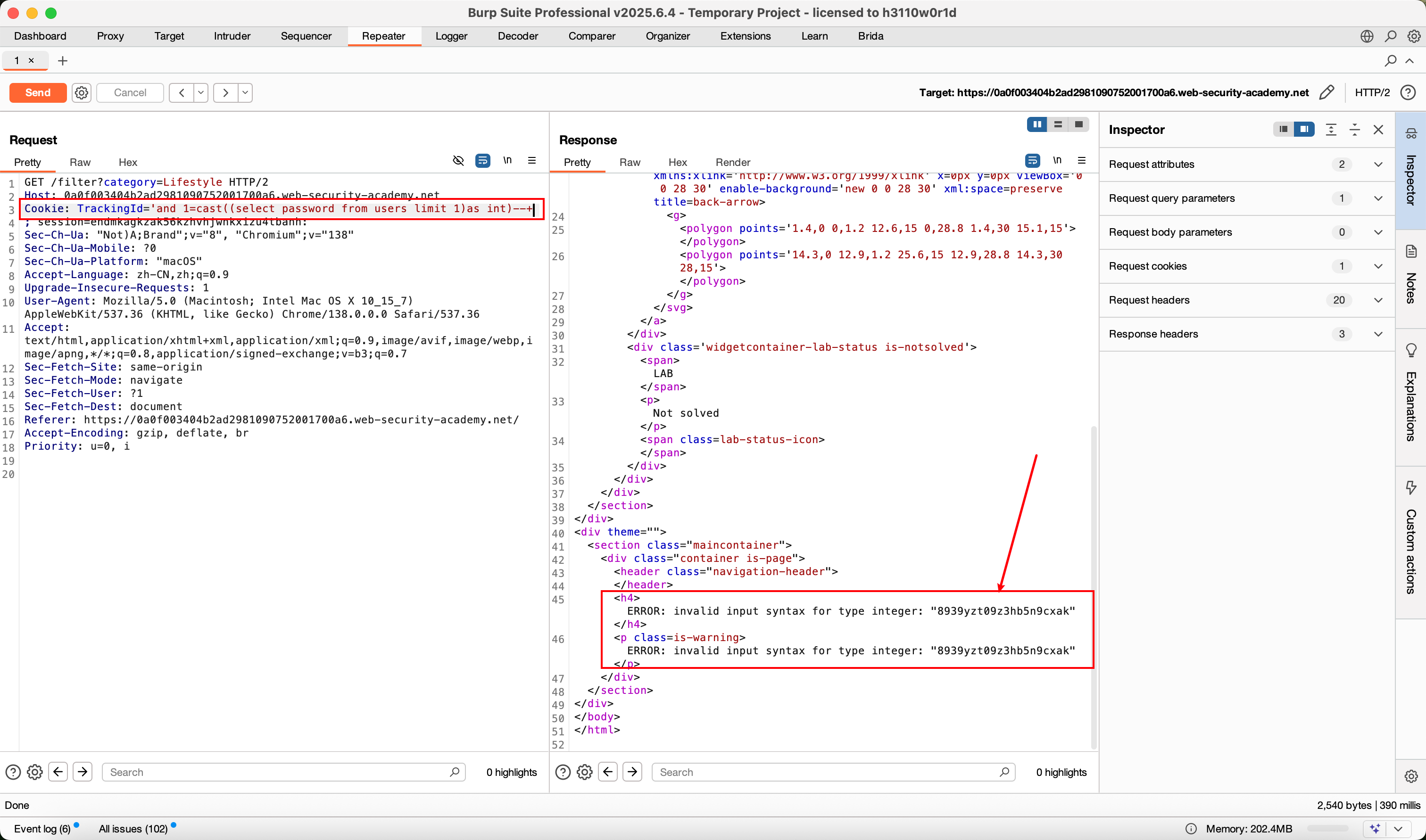Open the Extensions tab
Screen dimensions: 1426x840
click(x=746, y=36)
